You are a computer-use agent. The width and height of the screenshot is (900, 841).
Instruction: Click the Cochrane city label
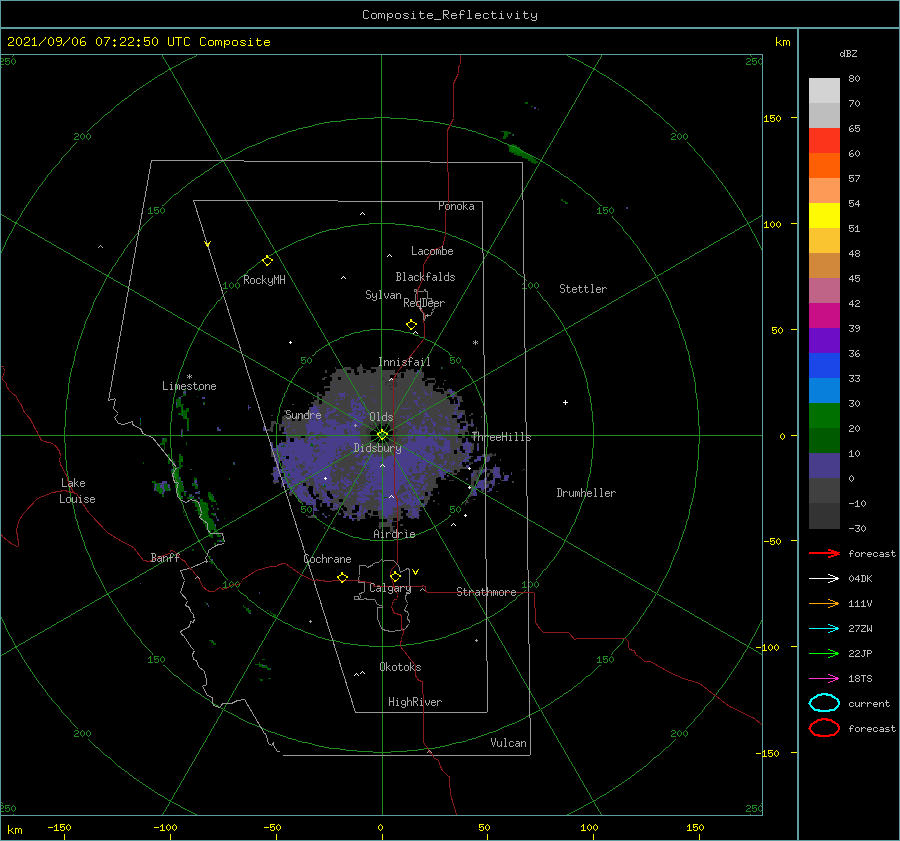(x=327, y=559)
